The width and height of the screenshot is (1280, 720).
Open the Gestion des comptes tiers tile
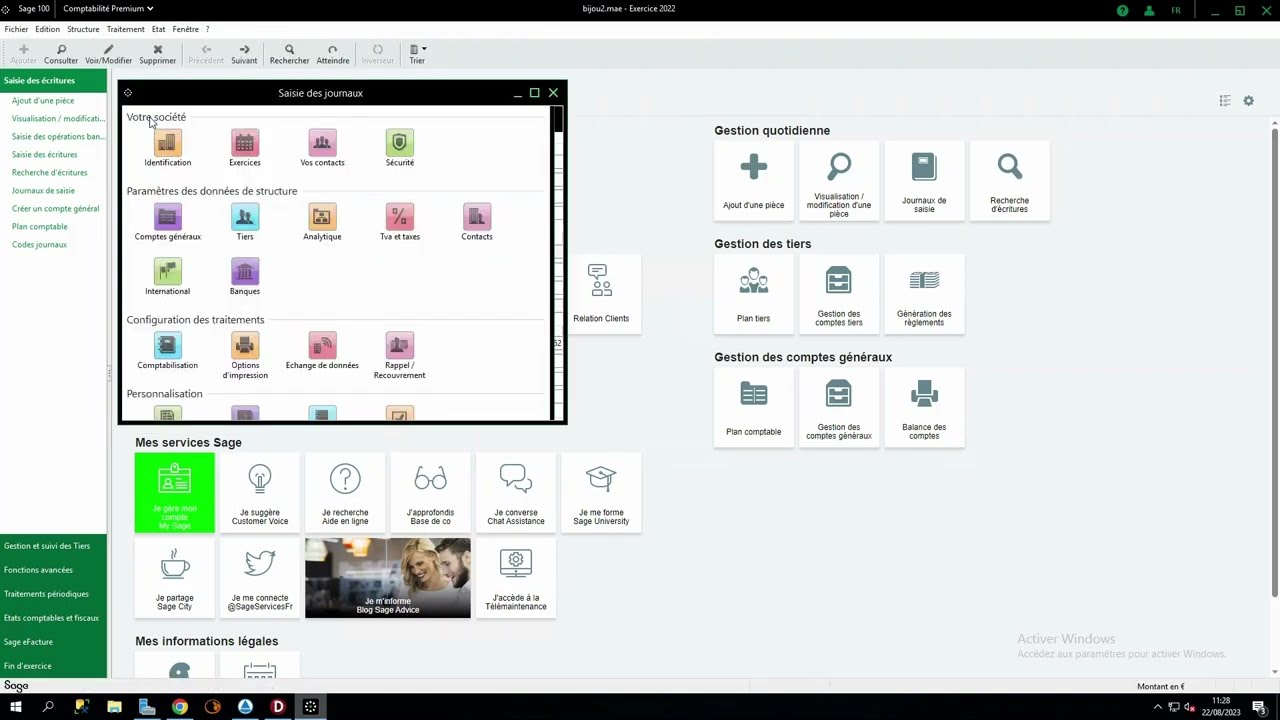pos(839,294)
